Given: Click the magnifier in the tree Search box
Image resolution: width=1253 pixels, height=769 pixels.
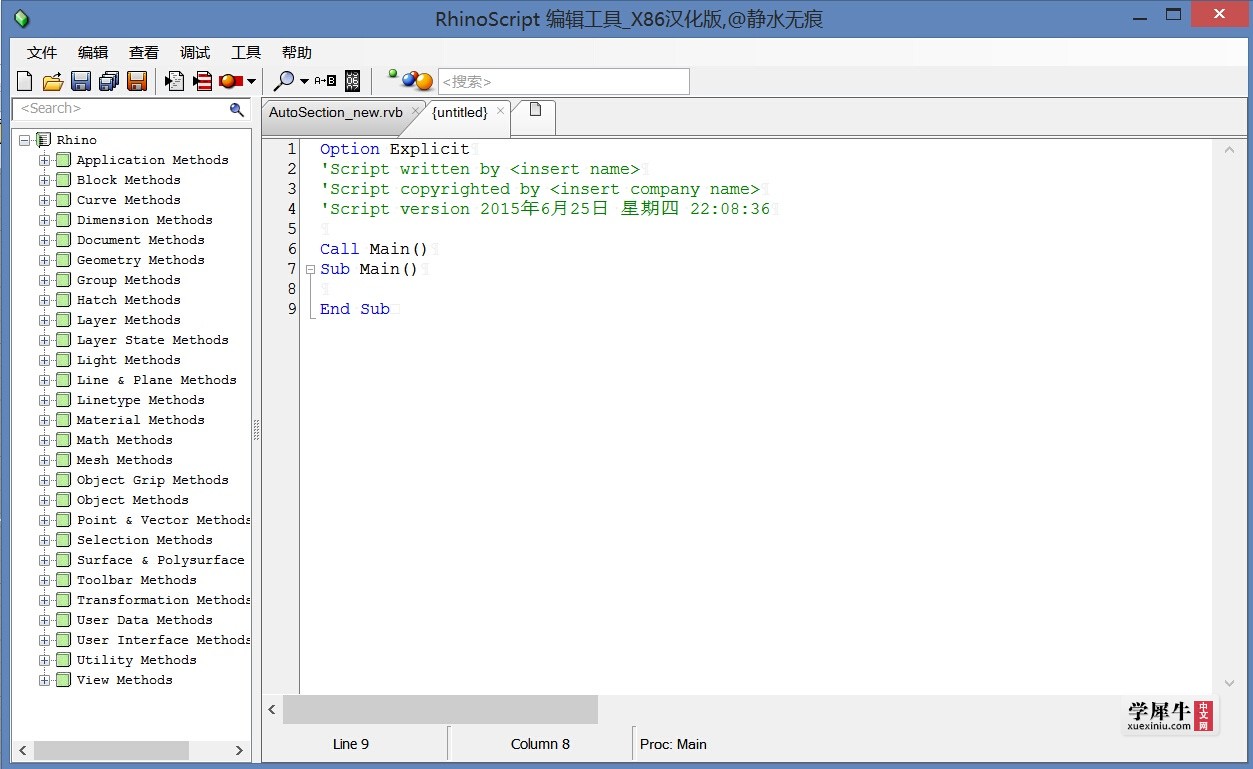Looking at the screenshot, I should 237,109.
